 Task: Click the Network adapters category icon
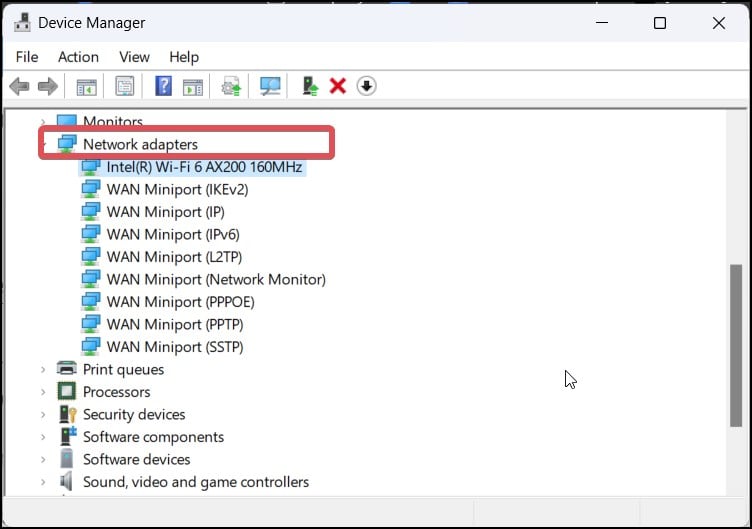pos(67,144)
